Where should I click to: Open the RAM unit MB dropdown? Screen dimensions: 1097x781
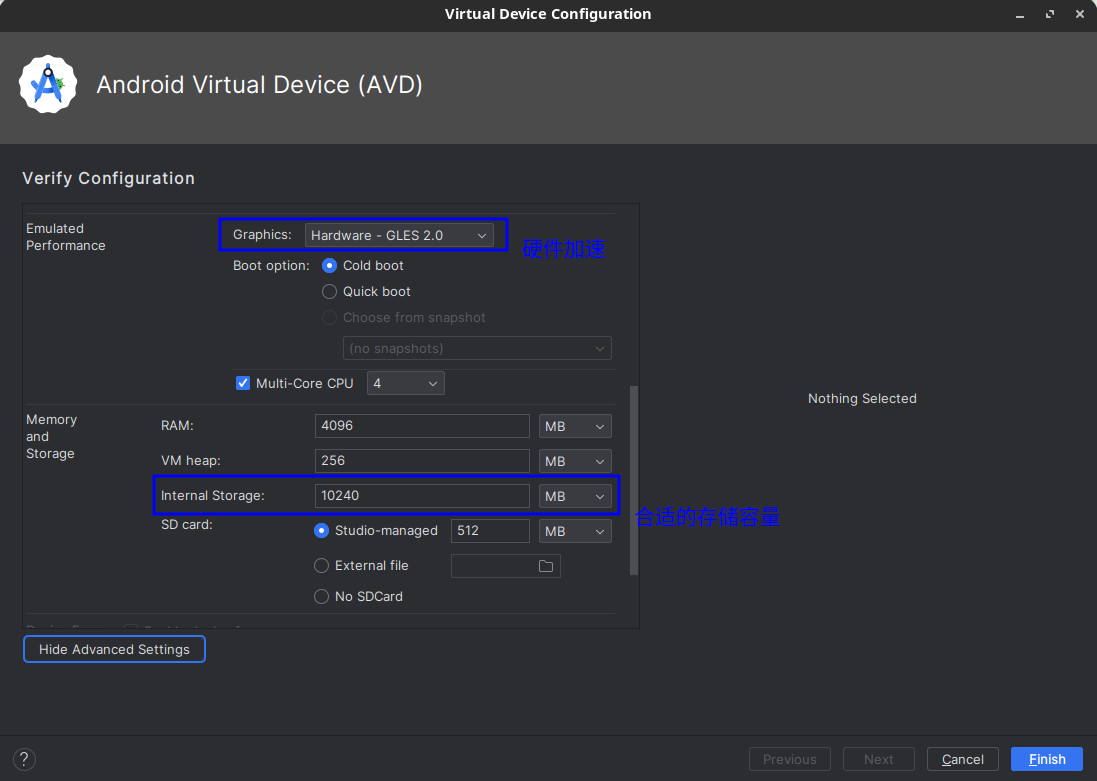tap(574, 426)
